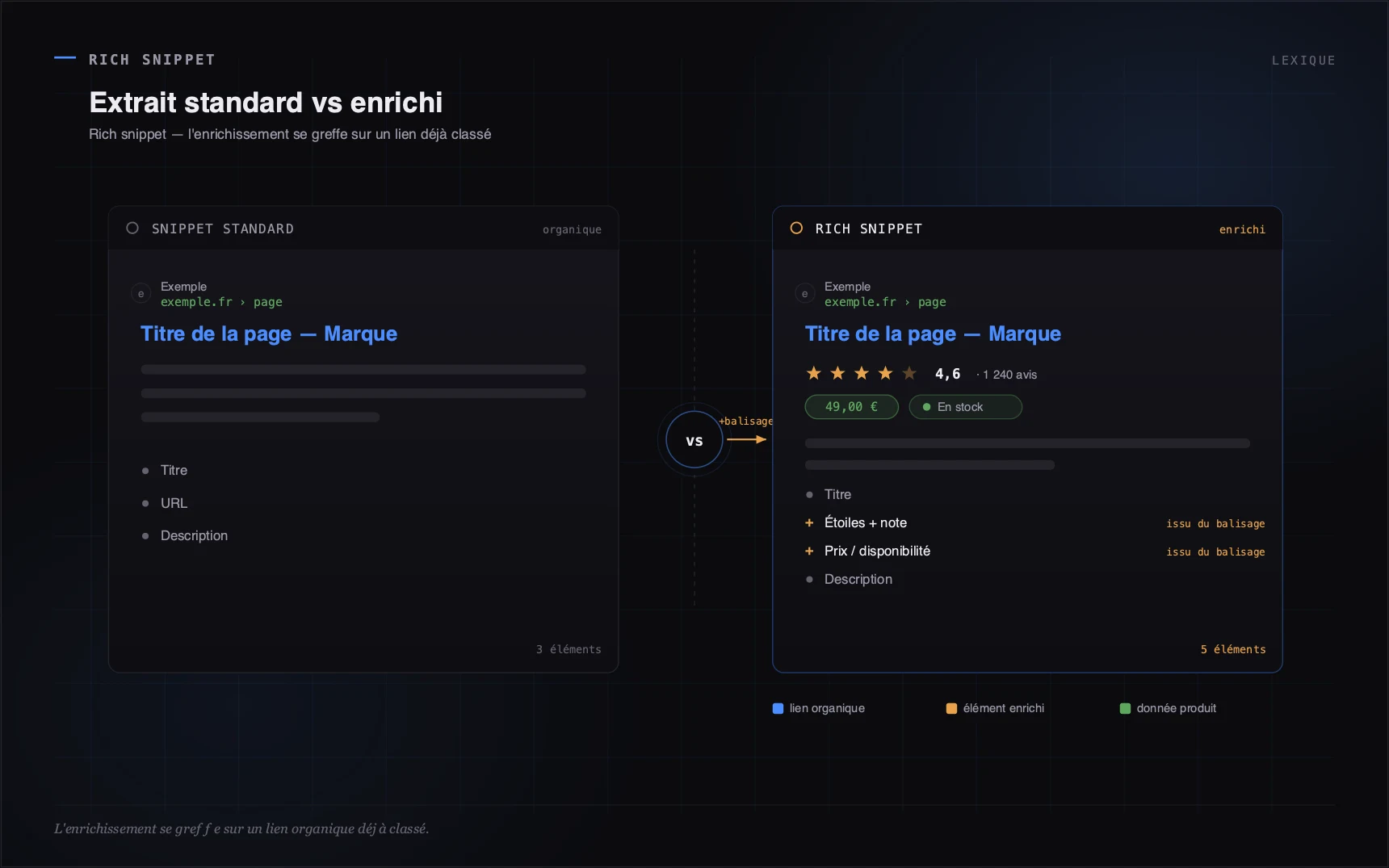Click the blue lien organique legend swatch

[x=778, y=708]
